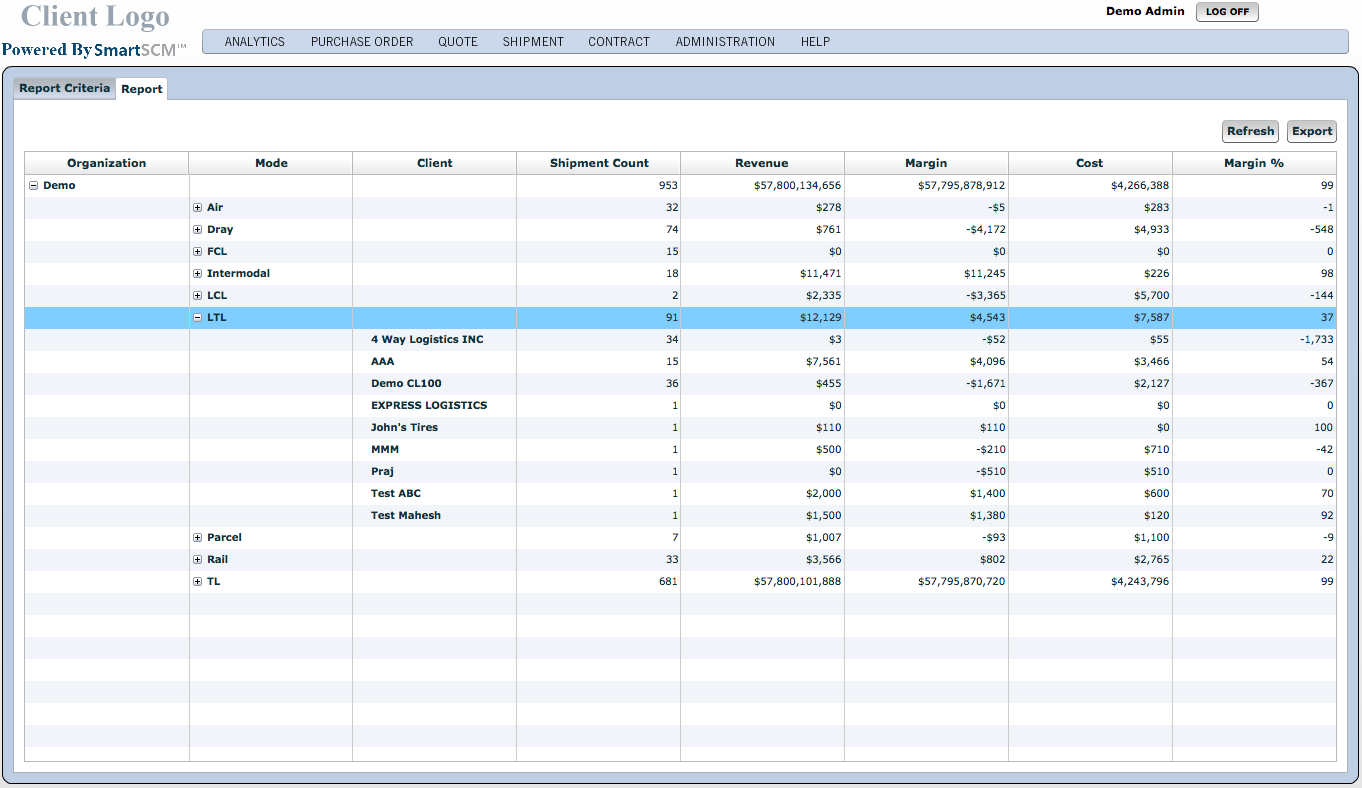Click the Refresh button
The image size is (1362, 788).
(x=1250, y=131)
